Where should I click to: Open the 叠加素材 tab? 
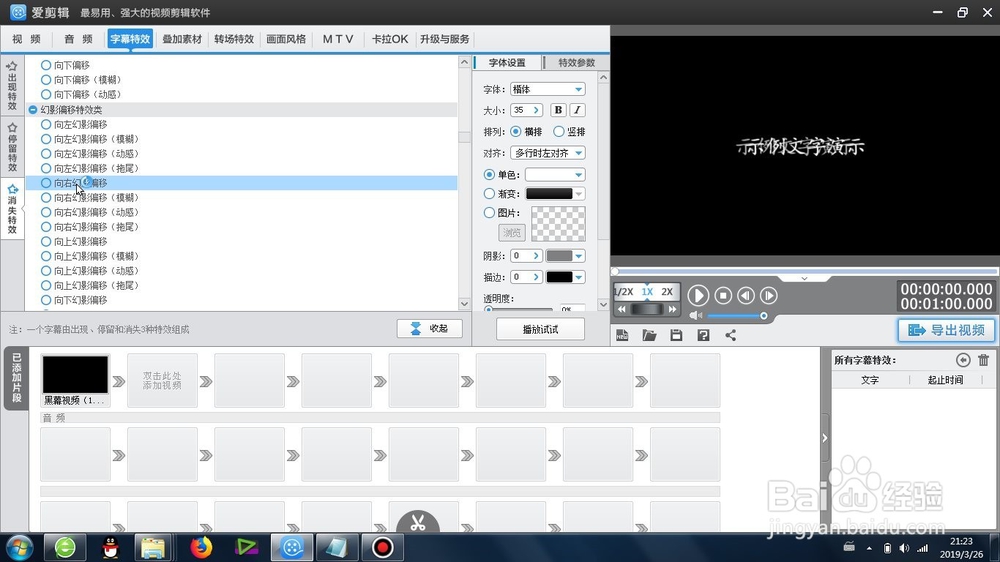point(182,39)
